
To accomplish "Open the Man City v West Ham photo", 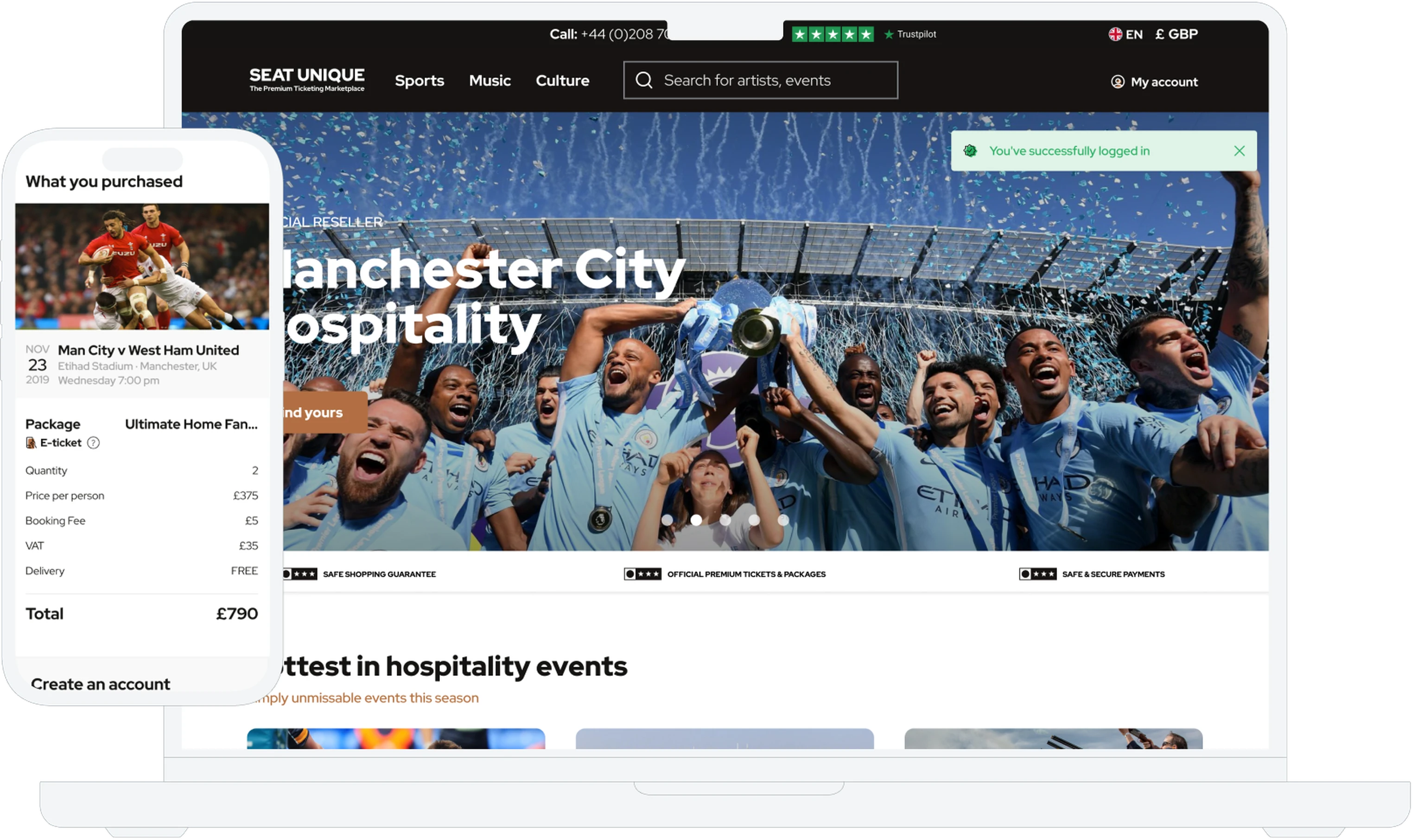I will click(142, 267).
